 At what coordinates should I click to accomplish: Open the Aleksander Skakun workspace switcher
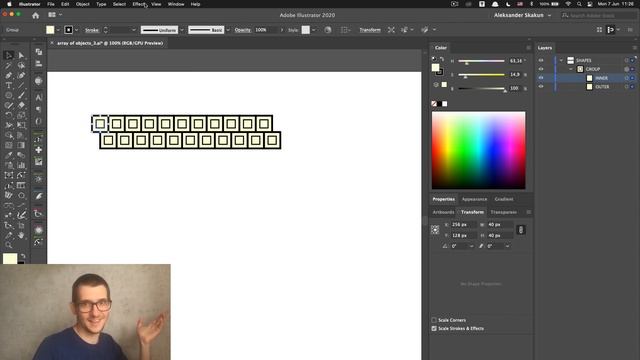[522, 15]
